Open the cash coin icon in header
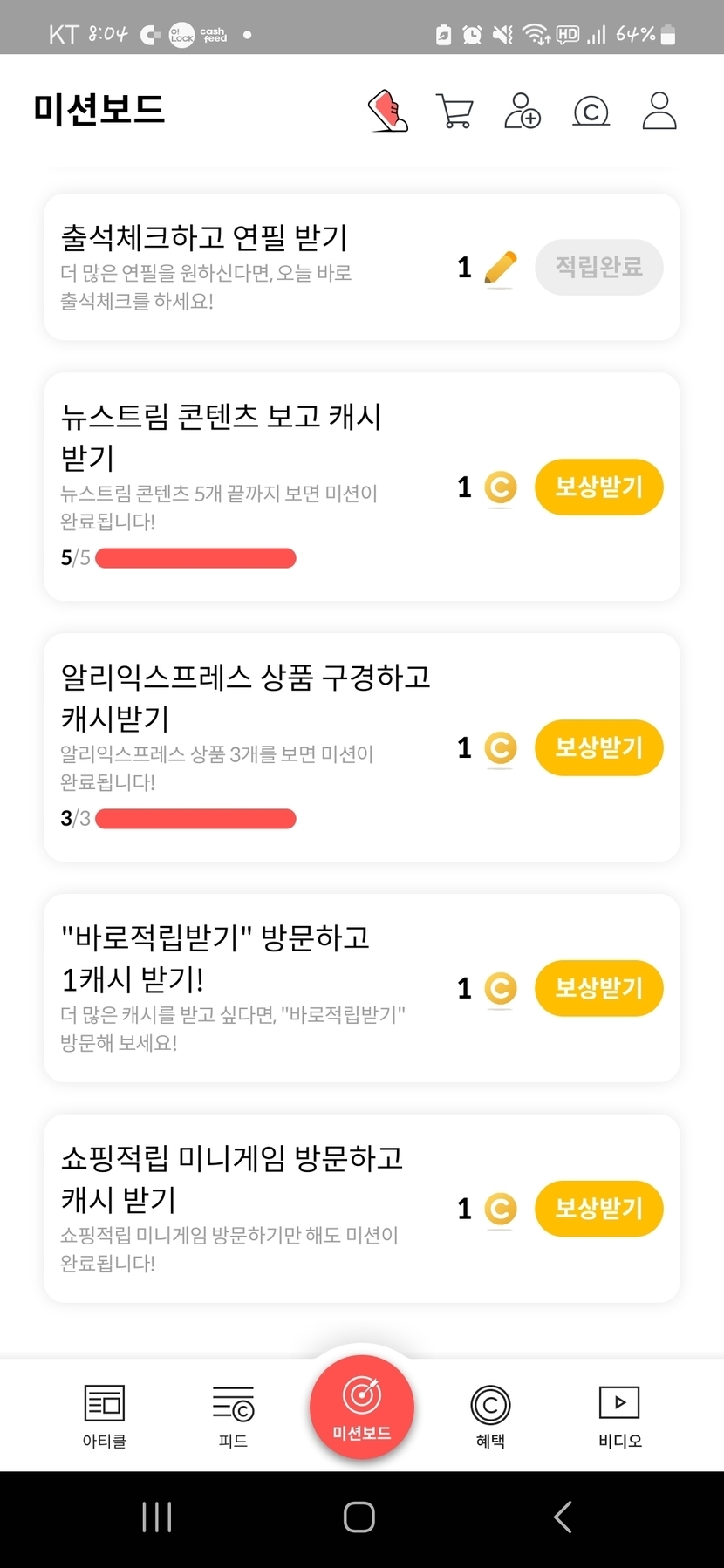Screen dimensions: 724x1568 click(591, 112)
